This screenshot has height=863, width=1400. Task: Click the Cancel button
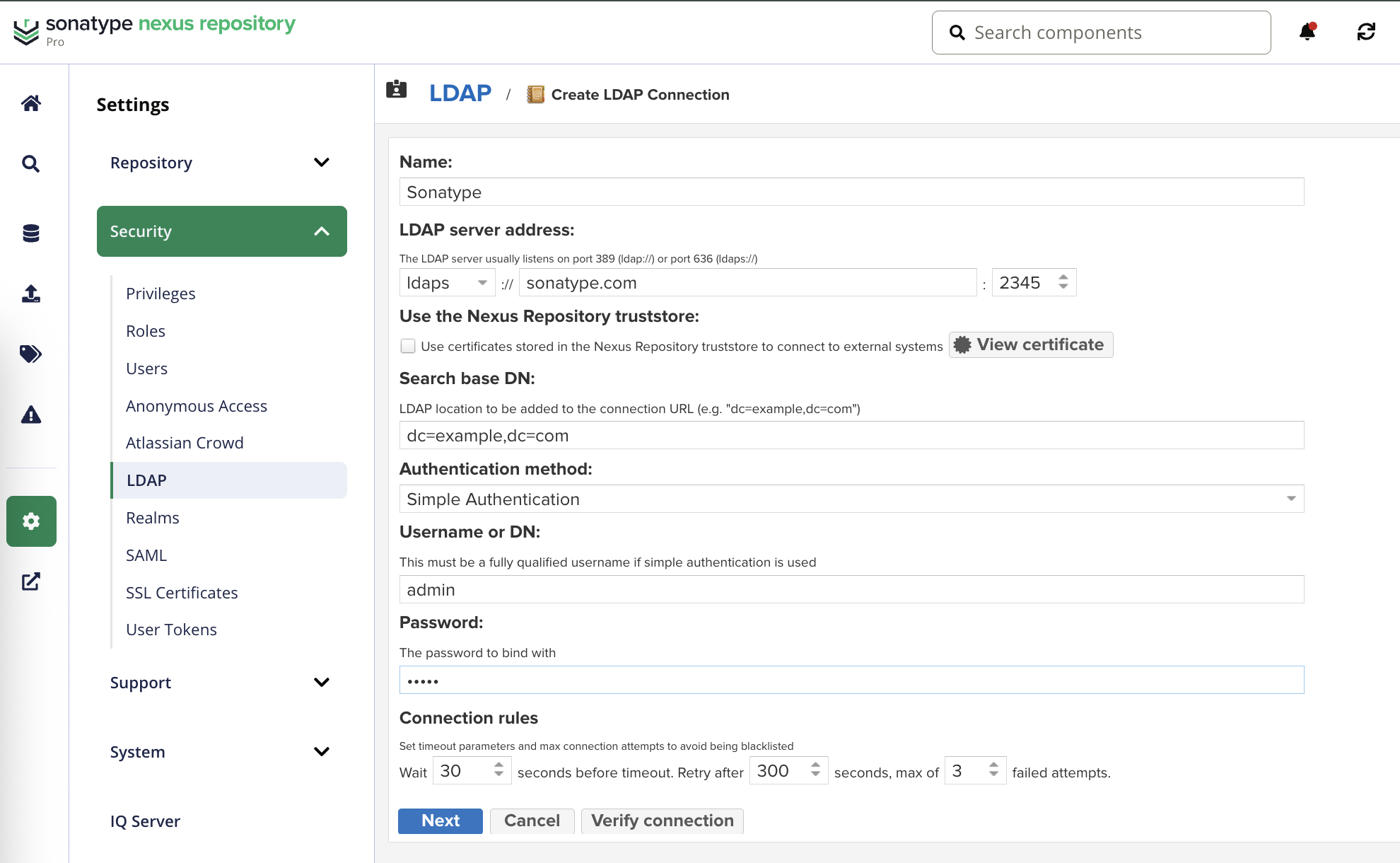(x=532, y=821)
